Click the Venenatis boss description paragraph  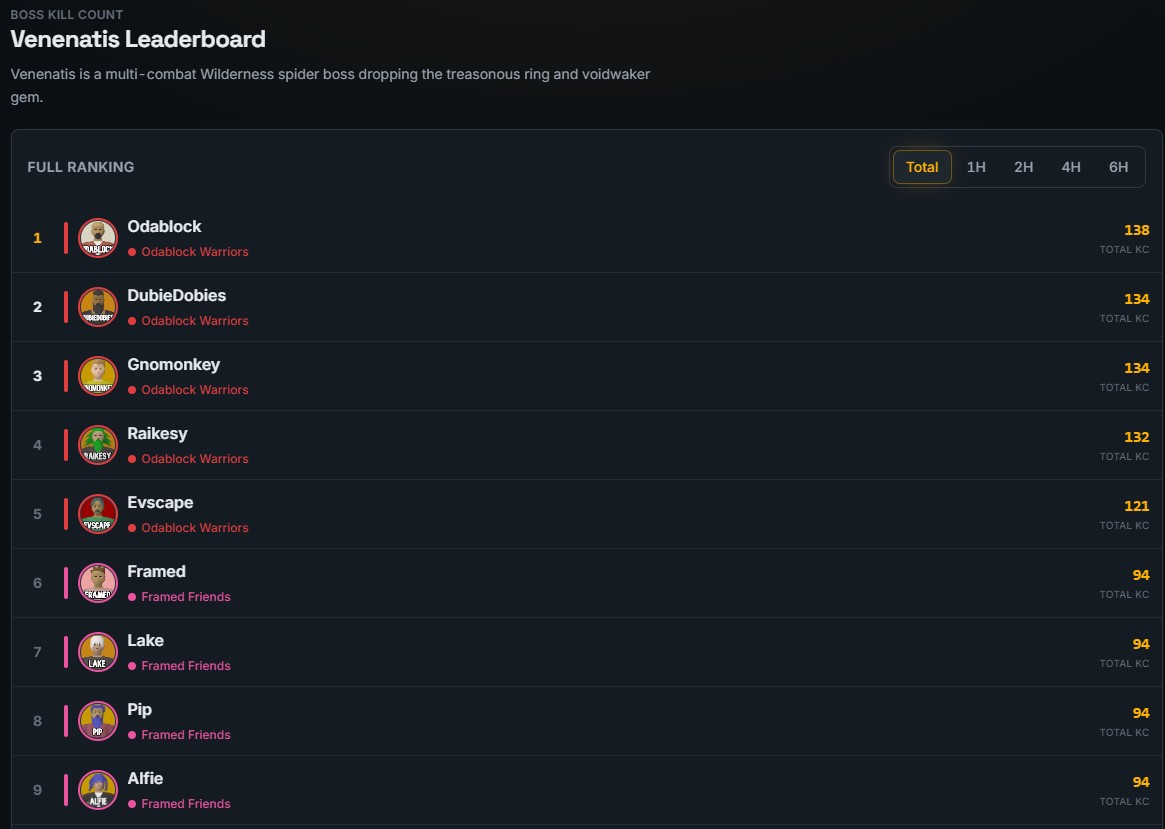tap(331, 85)
